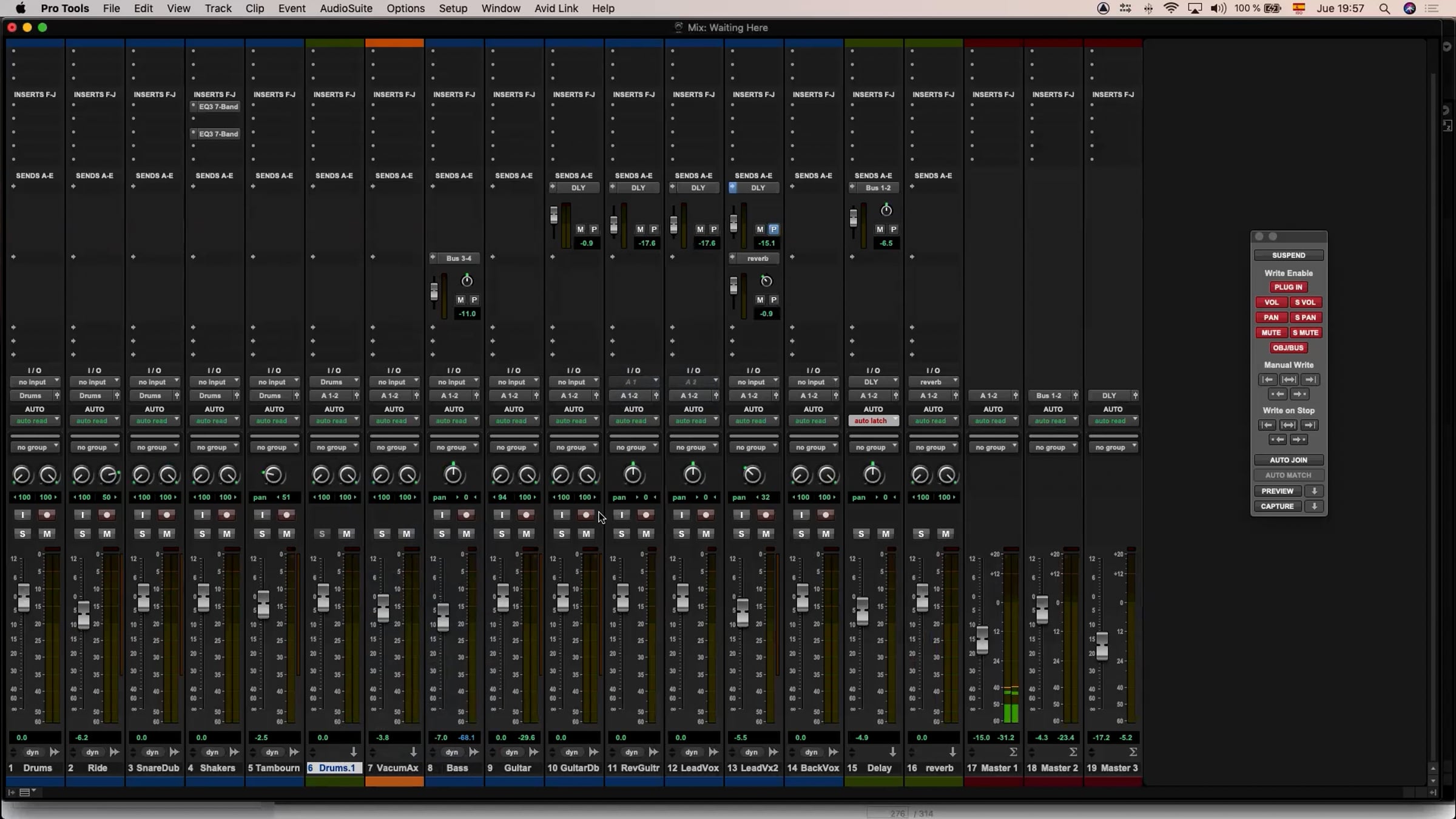Screen dimensions: 1456x819
Task: Open input selector on reverb track
Action: click(x=934, y=382)
